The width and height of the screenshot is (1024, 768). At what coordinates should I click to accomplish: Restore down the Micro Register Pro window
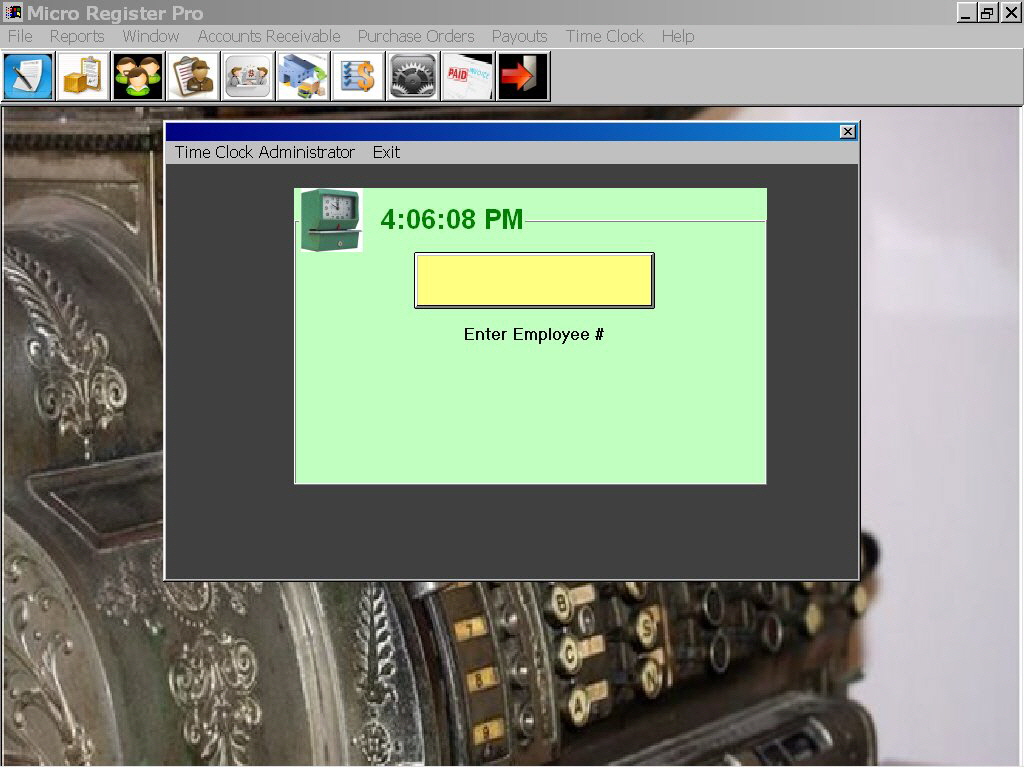click(x=988, y=13)
